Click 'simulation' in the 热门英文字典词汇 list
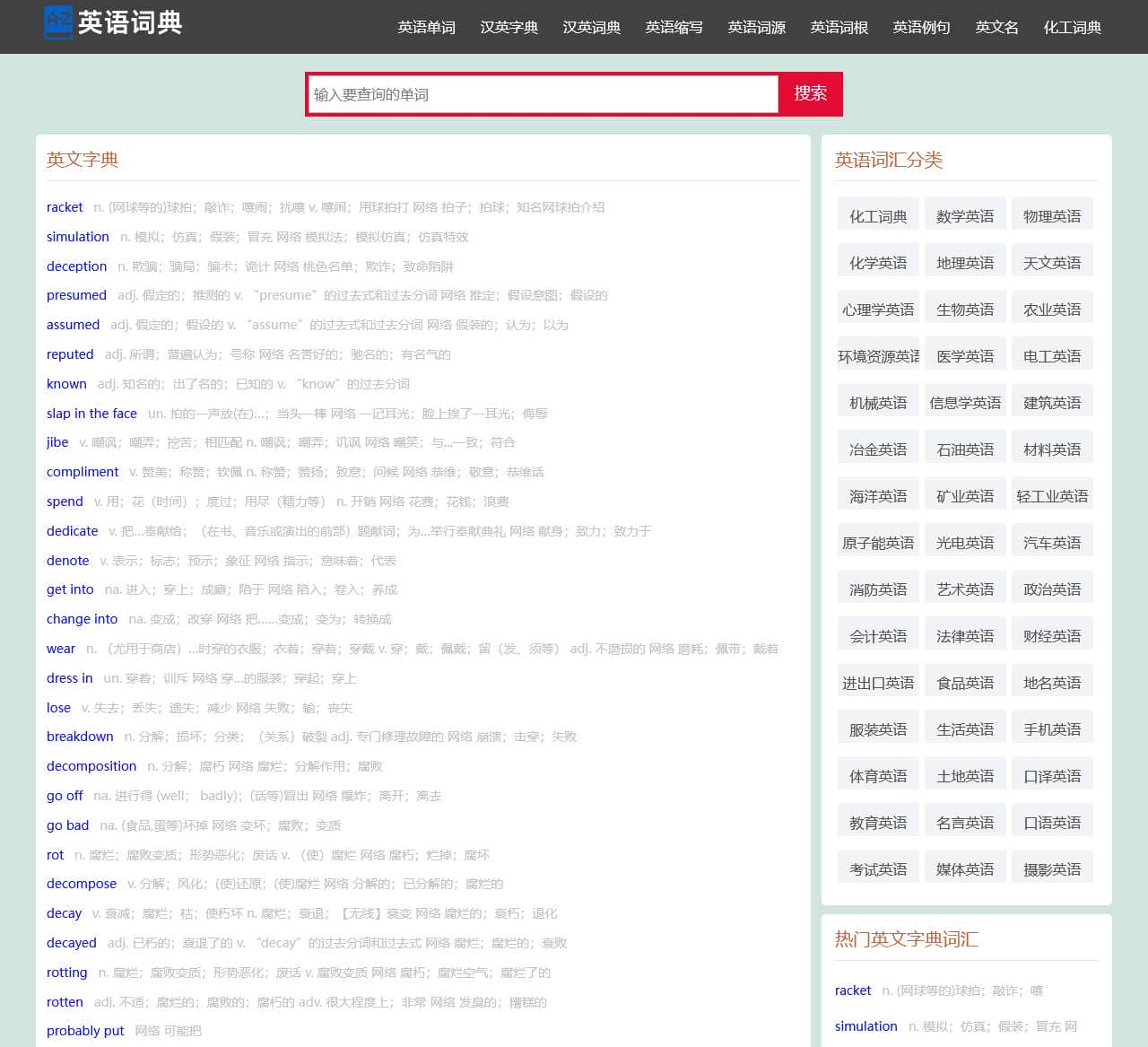Screen dimensions: 1148x1047 (865, 1026)
